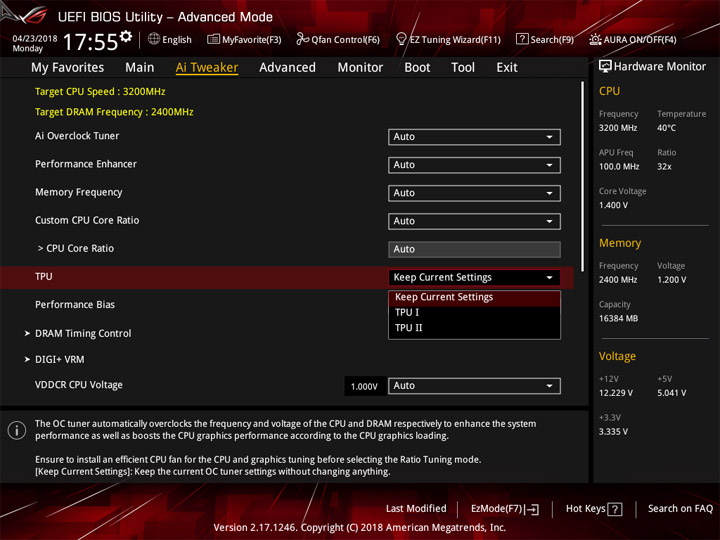Launch EZ Tuning Wizard bulb icon
Viewport: 720px width, 540px height.
401,39
